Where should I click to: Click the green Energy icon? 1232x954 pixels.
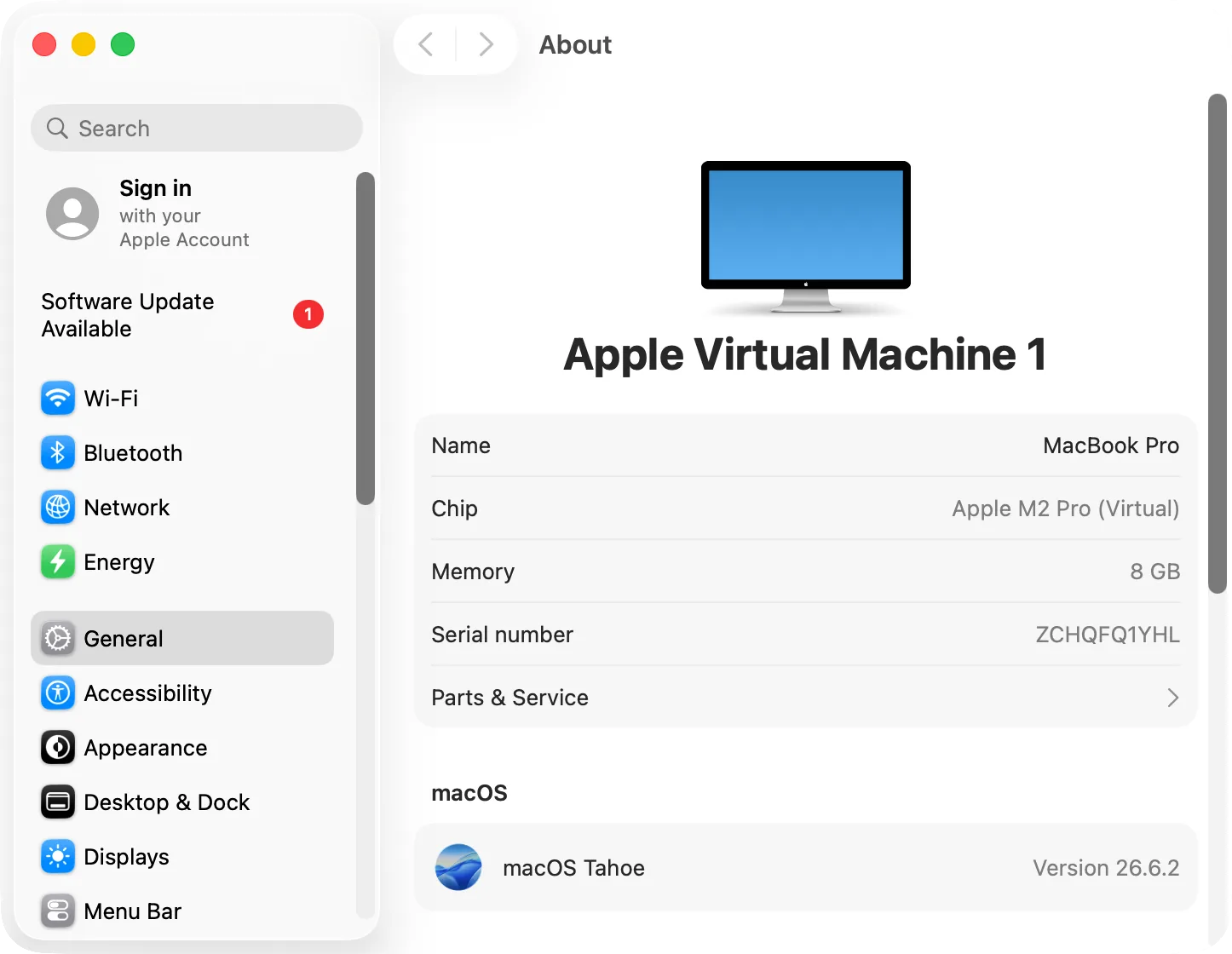pos(58,561)
